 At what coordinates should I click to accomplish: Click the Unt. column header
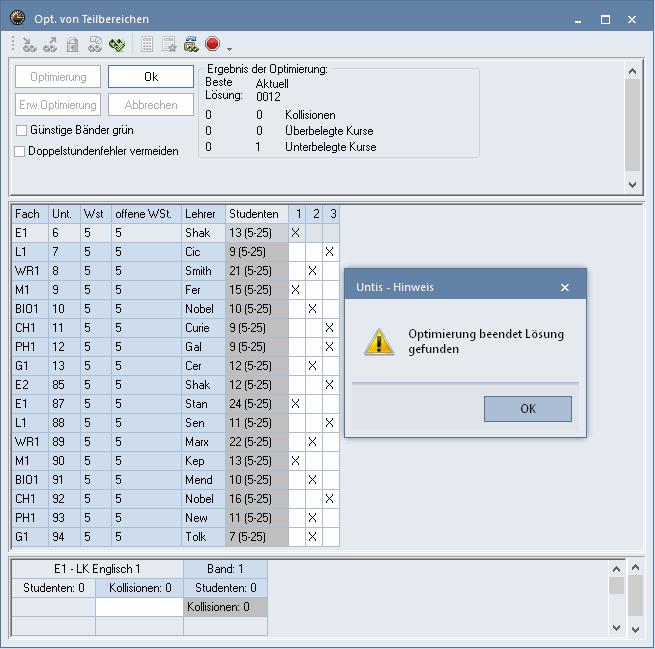pos(64,214)
